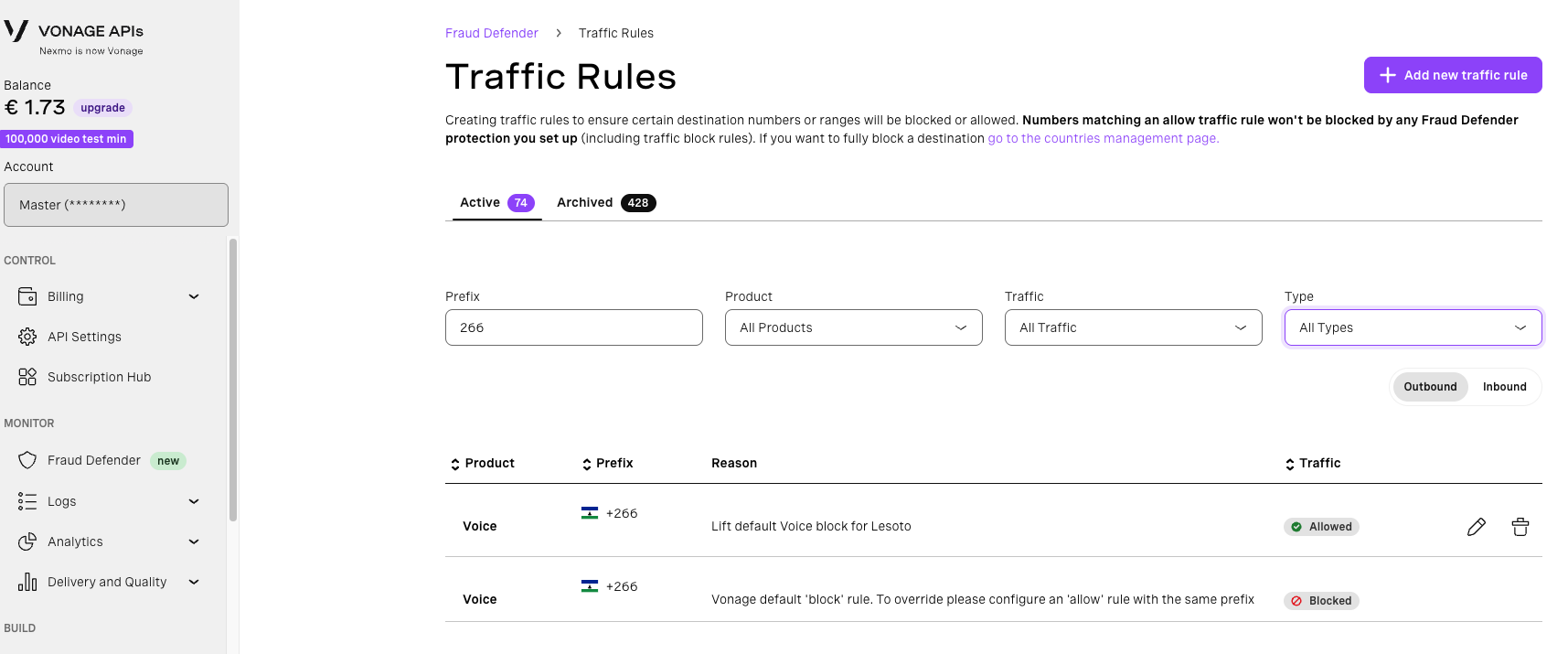Open the All Traffic dropdown

coord(1134,327)
